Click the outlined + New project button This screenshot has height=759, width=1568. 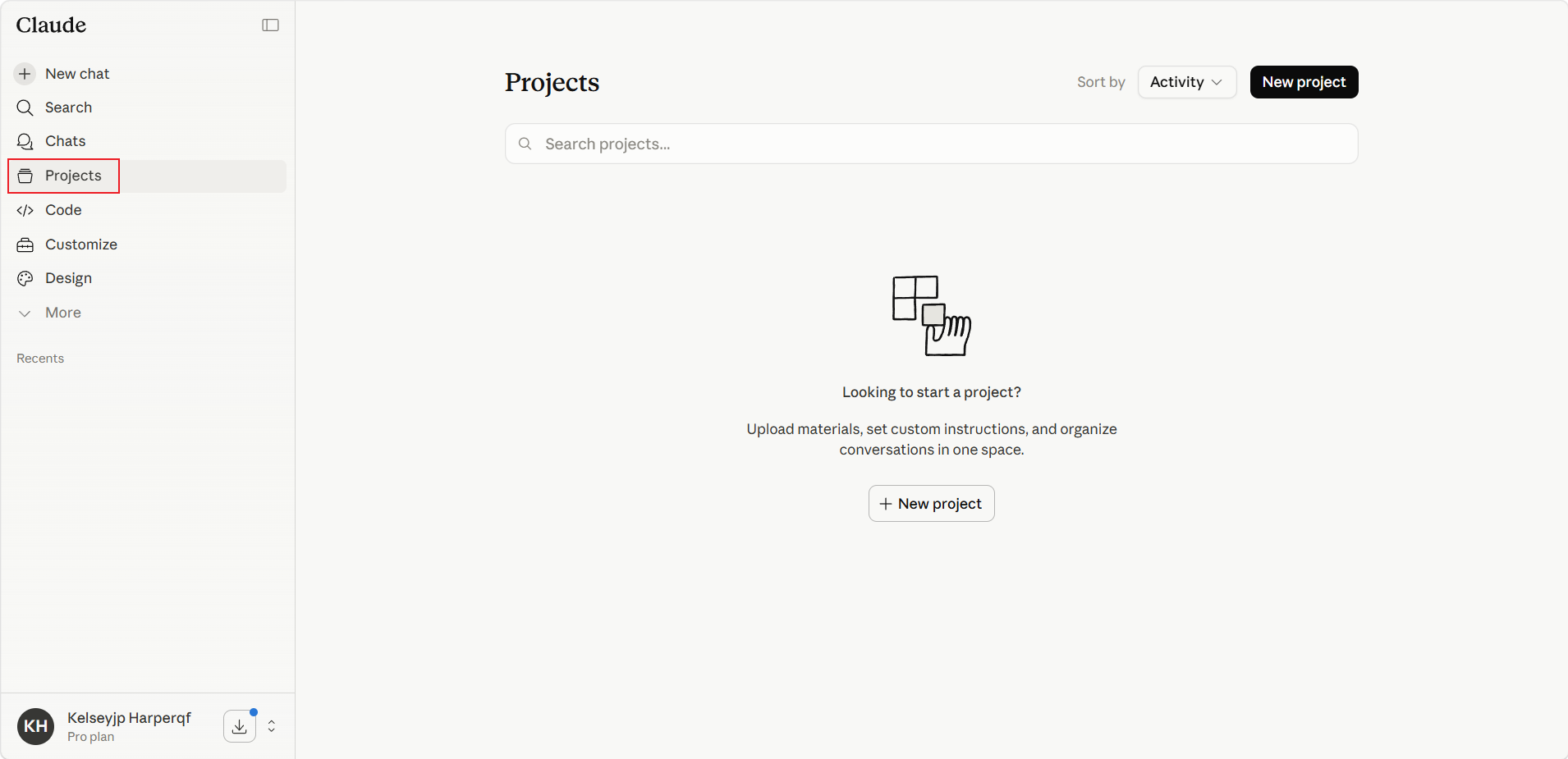932,504
